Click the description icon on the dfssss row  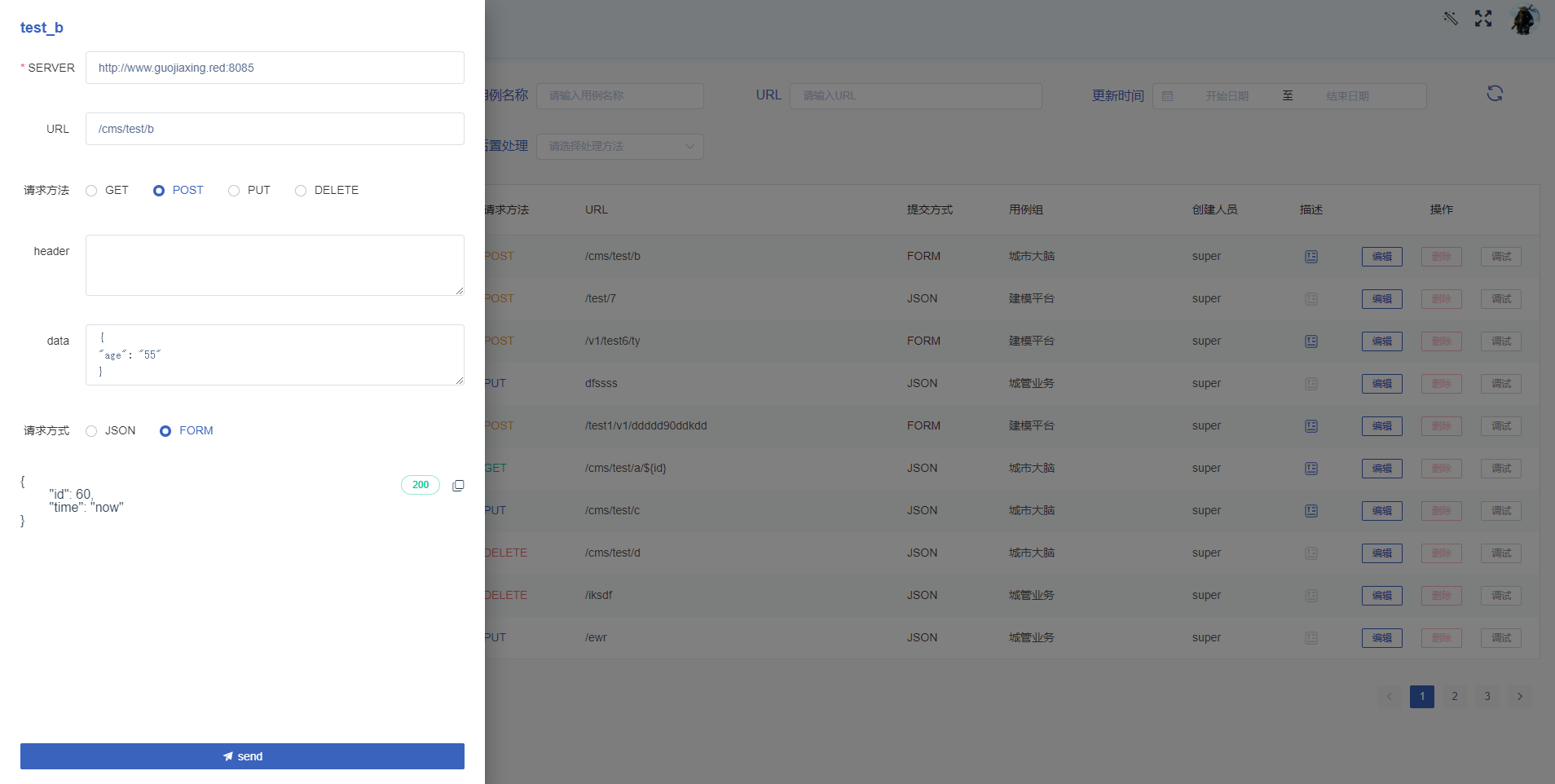click(x=1310, y=383)
